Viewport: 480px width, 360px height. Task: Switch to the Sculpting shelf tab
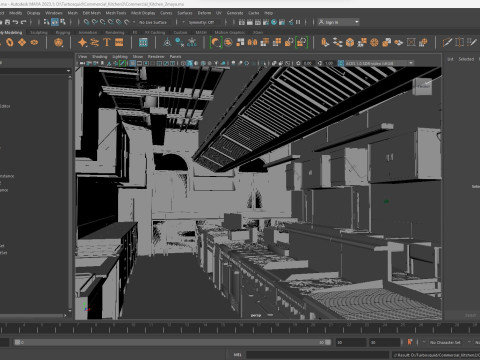tap(39, 33)
